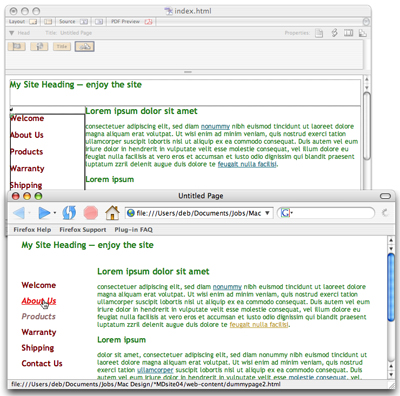Toggle the Firefox toolbar pill button
The image size is (400, 396).
pos(385,196)
